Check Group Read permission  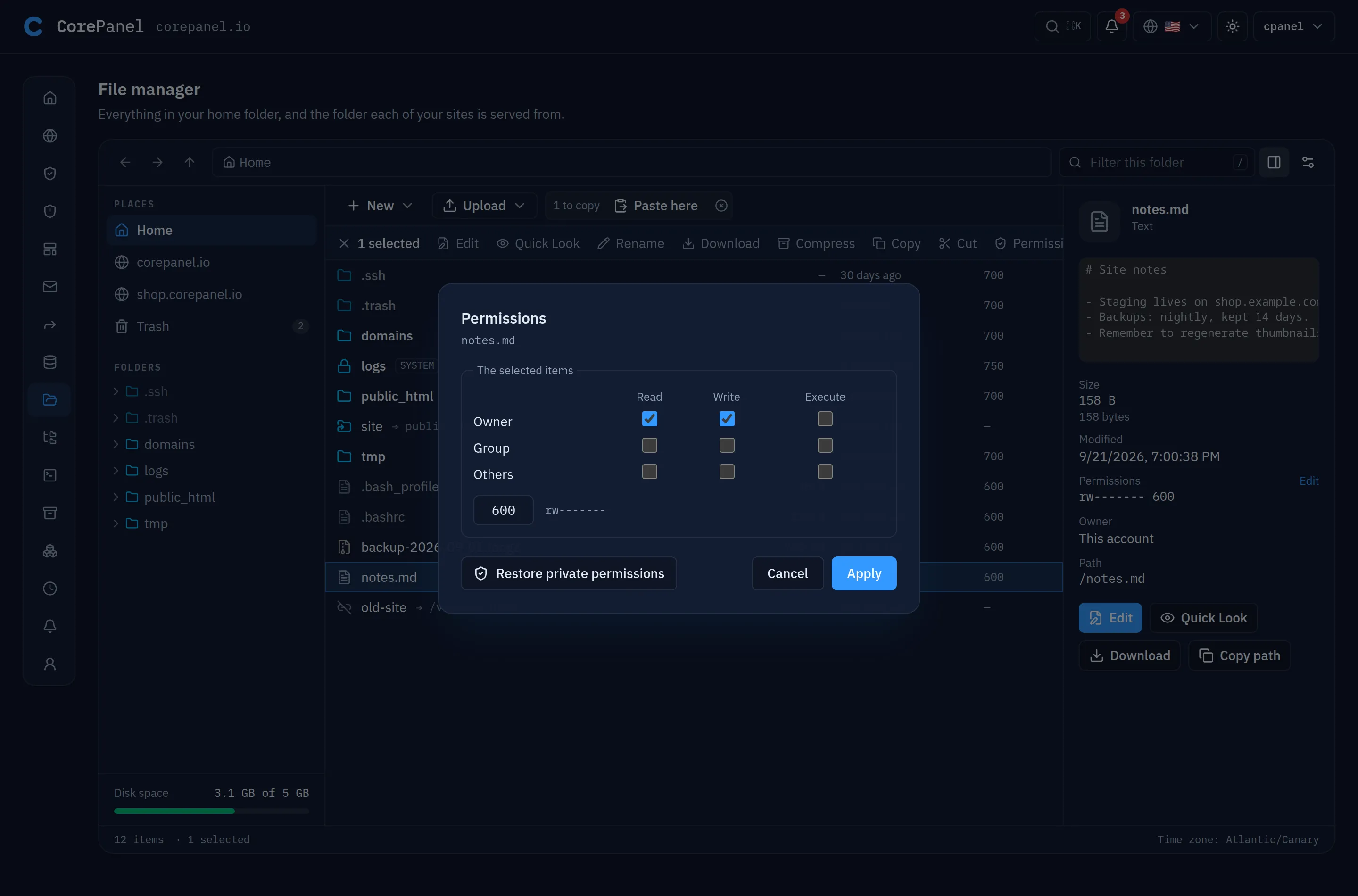pos(649,445)
